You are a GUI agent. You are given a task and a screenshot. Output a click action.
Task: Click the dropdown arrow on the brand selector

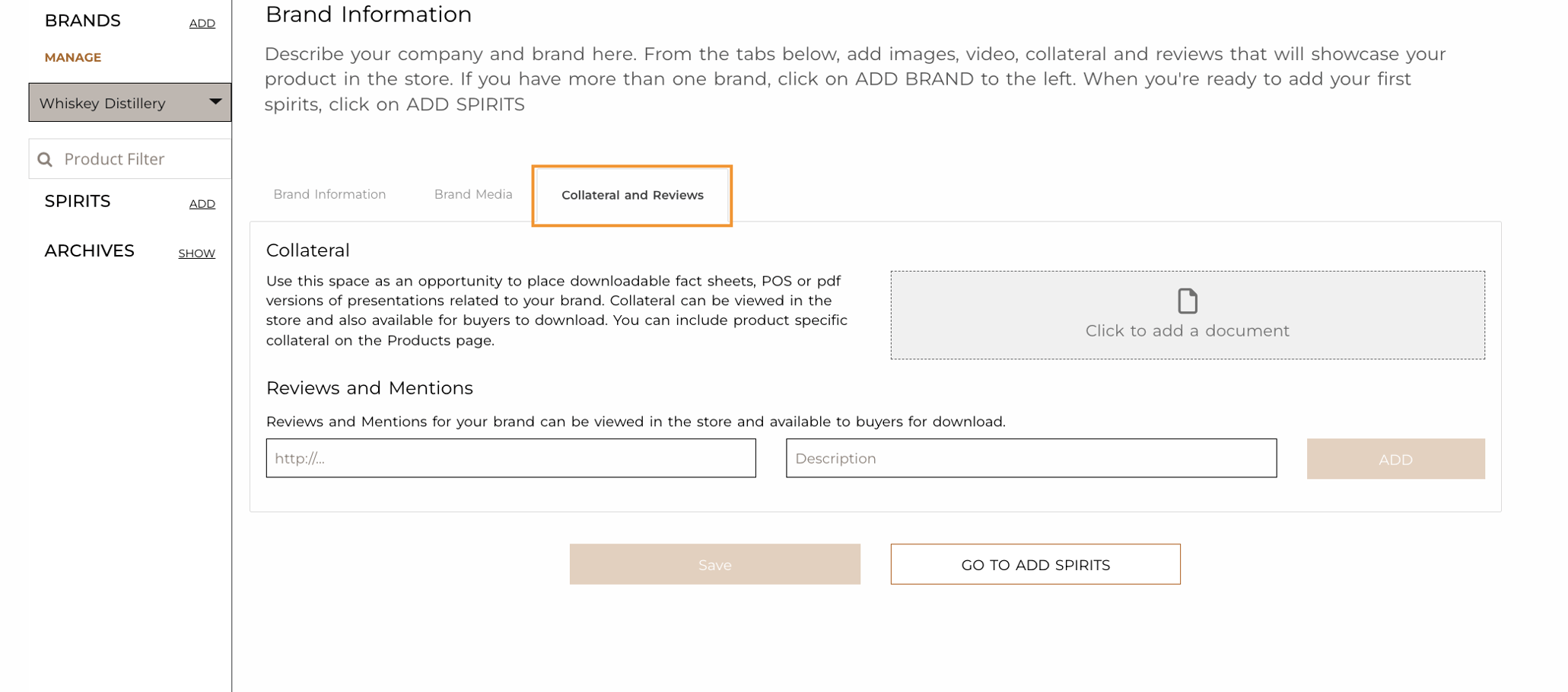click(216, 102)
